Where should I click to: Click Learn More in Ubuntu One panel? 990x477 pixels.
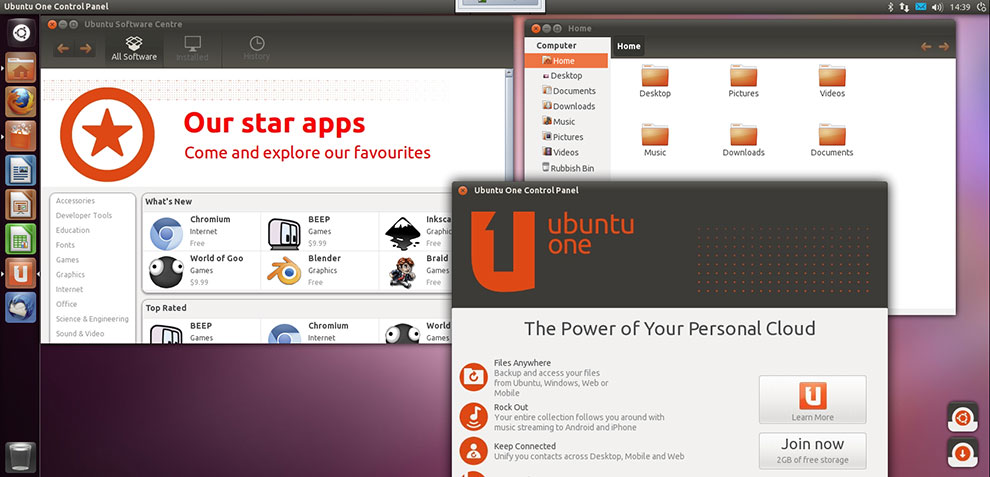click(813, 400)
